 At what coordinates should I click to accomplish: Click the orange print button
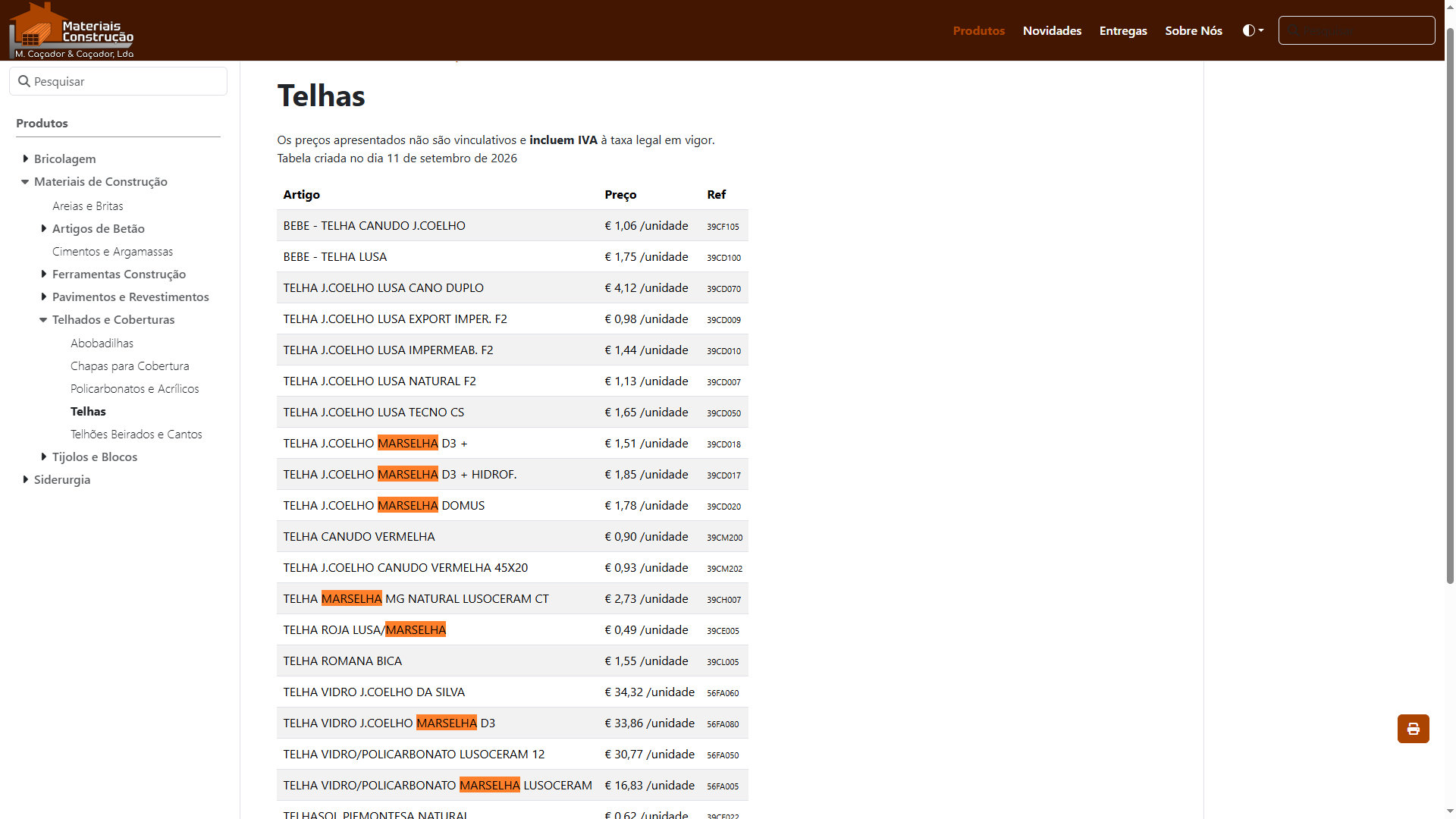pos(1413,729)
